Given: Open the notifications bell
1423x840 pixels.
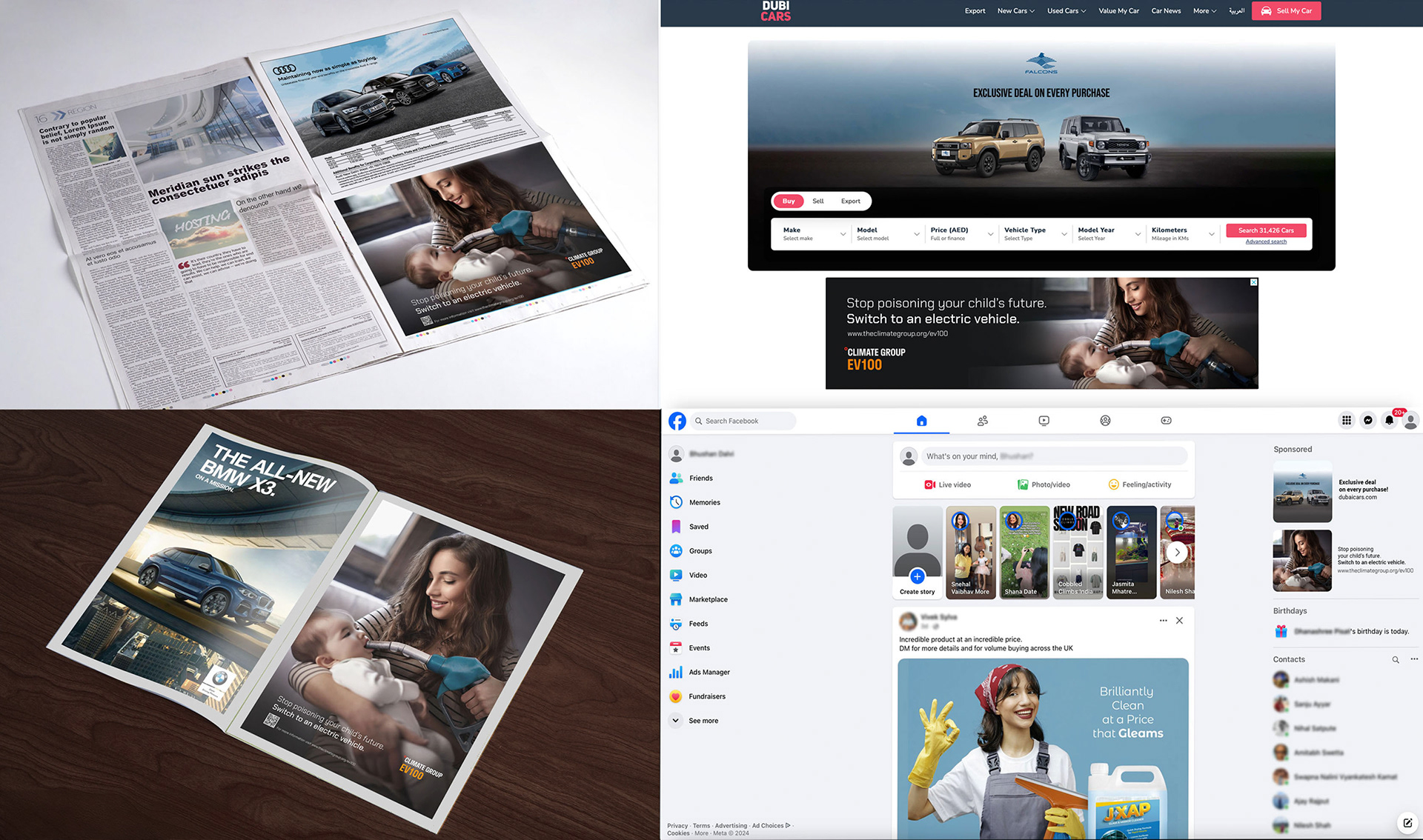Looking at the screenshot, I should pyautogui.click(x=1390, y=421).
